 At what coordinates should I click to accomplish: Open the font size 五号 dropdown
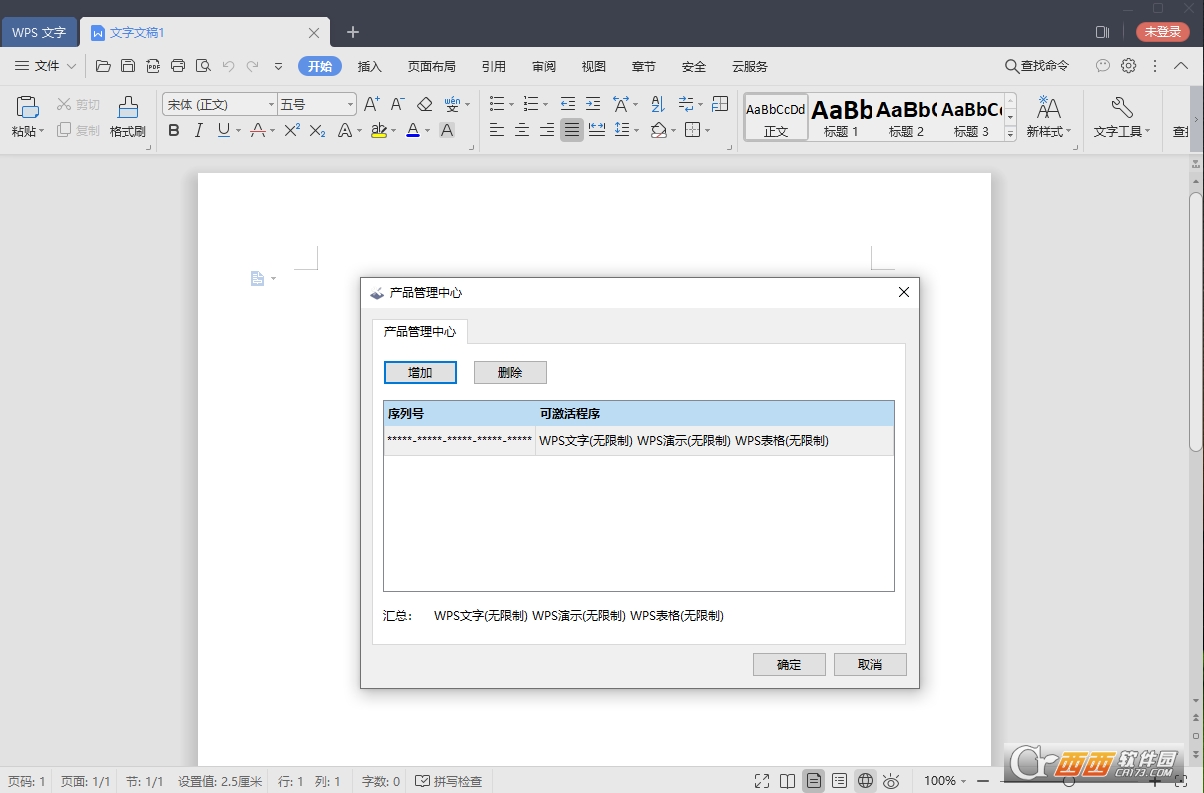[350, 104]
